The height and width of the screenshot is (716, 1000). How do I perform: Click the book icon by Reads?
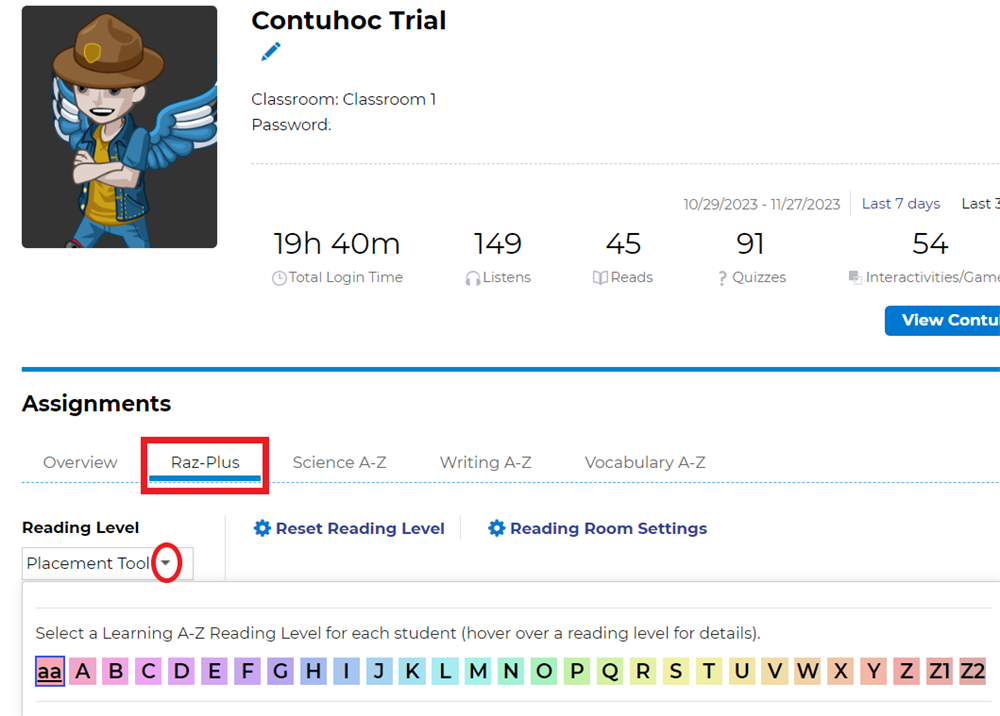[x=600, y=278]
